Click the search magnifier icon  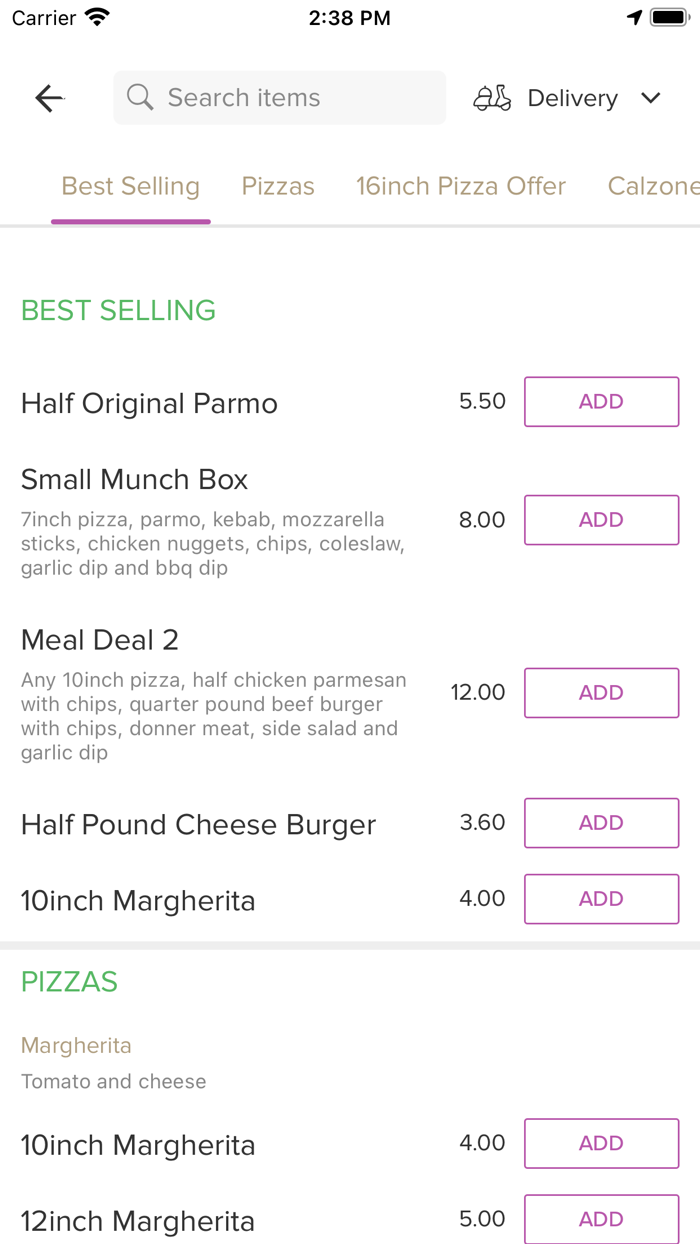tap(140, 98)
